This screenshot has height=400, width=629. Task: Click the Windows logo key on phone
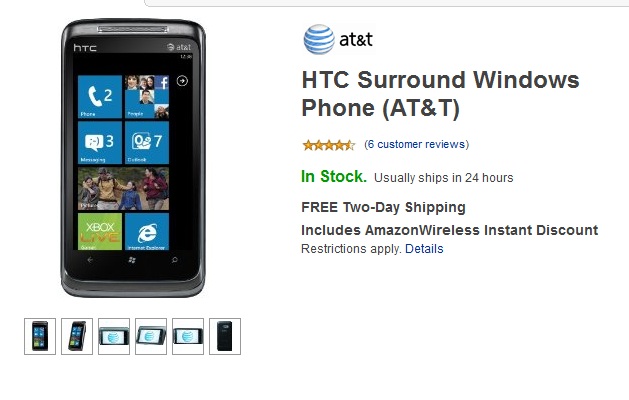coord(132,260)
